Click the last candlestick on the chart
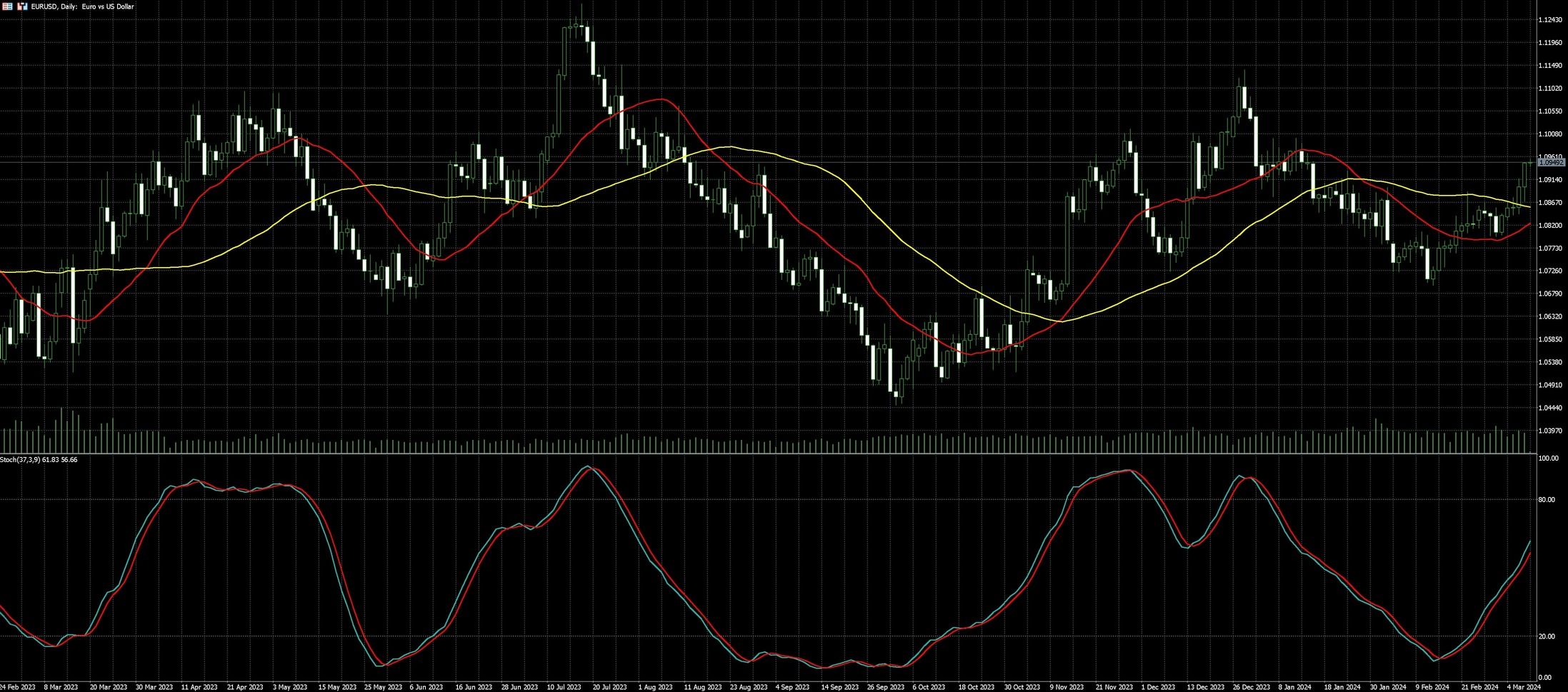Image resolution: width=1568 pixels, height=692 pixels. click(x=1529, y=163)
